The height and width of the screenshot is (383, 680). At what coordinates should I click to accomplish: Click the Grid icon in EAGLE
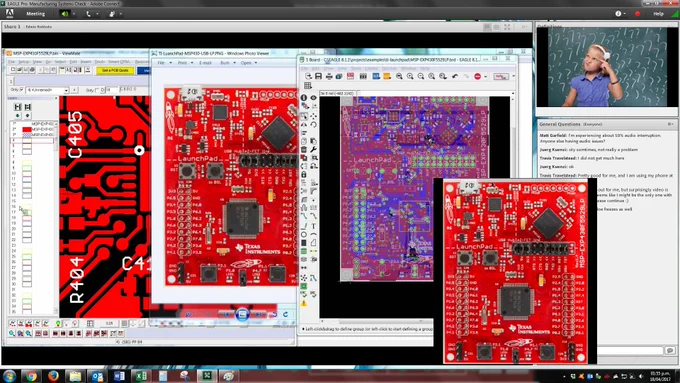point(307,86)
